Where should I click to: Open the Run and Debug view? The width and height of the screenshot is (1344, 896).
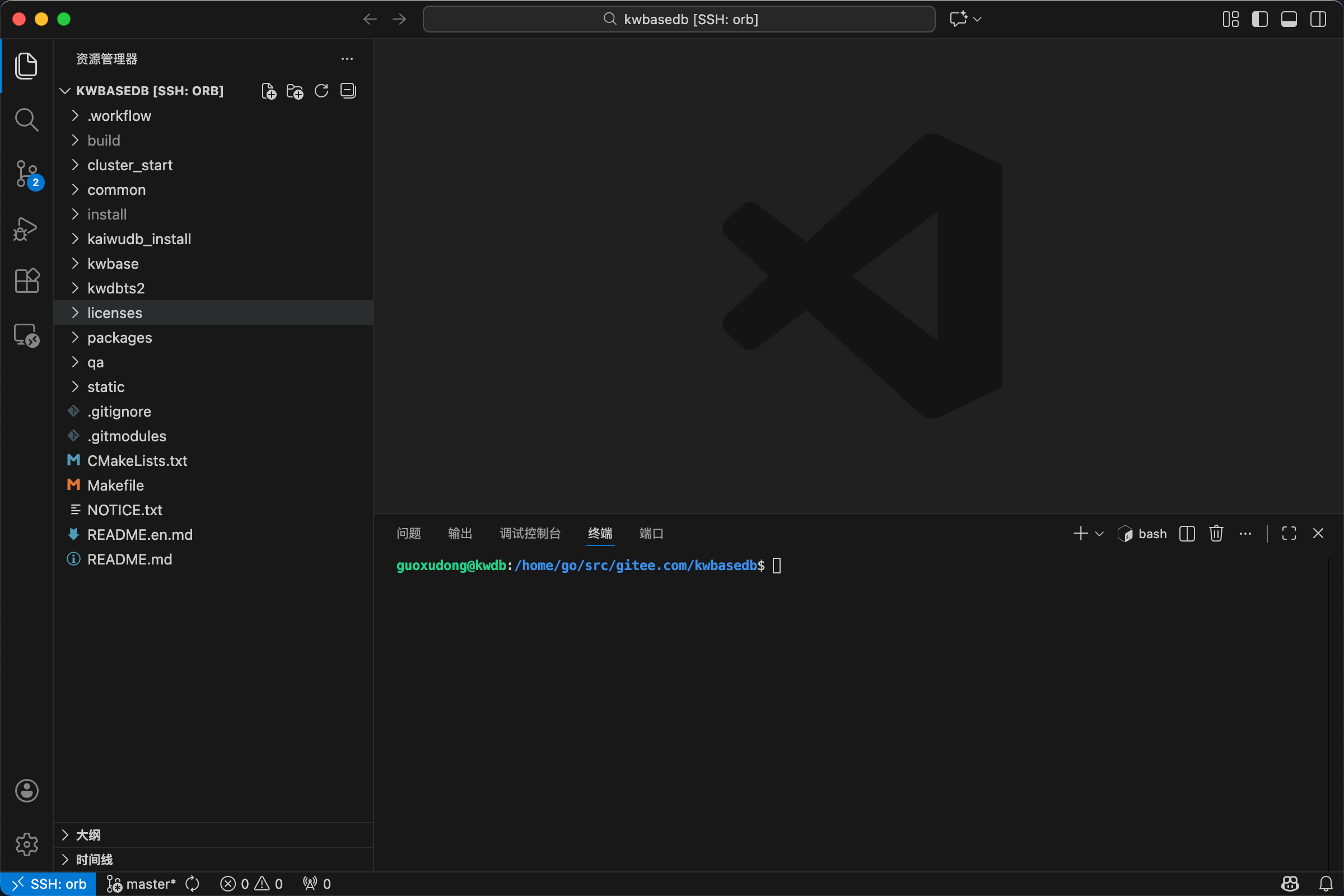point(26,228)
